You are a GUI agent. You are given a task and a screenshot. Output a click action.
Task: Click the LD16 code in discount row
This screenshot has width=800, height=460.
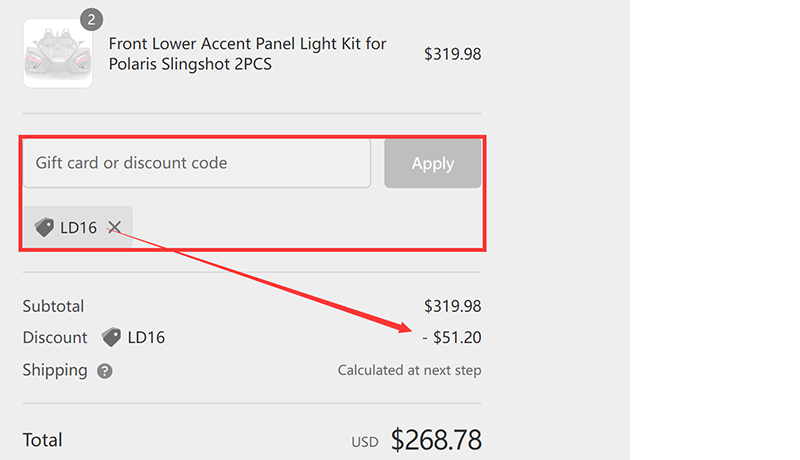[146, 338]
